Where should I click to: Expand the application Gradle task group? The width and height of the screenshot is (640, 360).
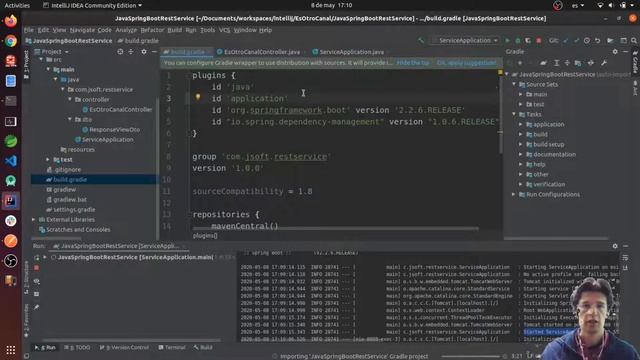tap(521, 124)
